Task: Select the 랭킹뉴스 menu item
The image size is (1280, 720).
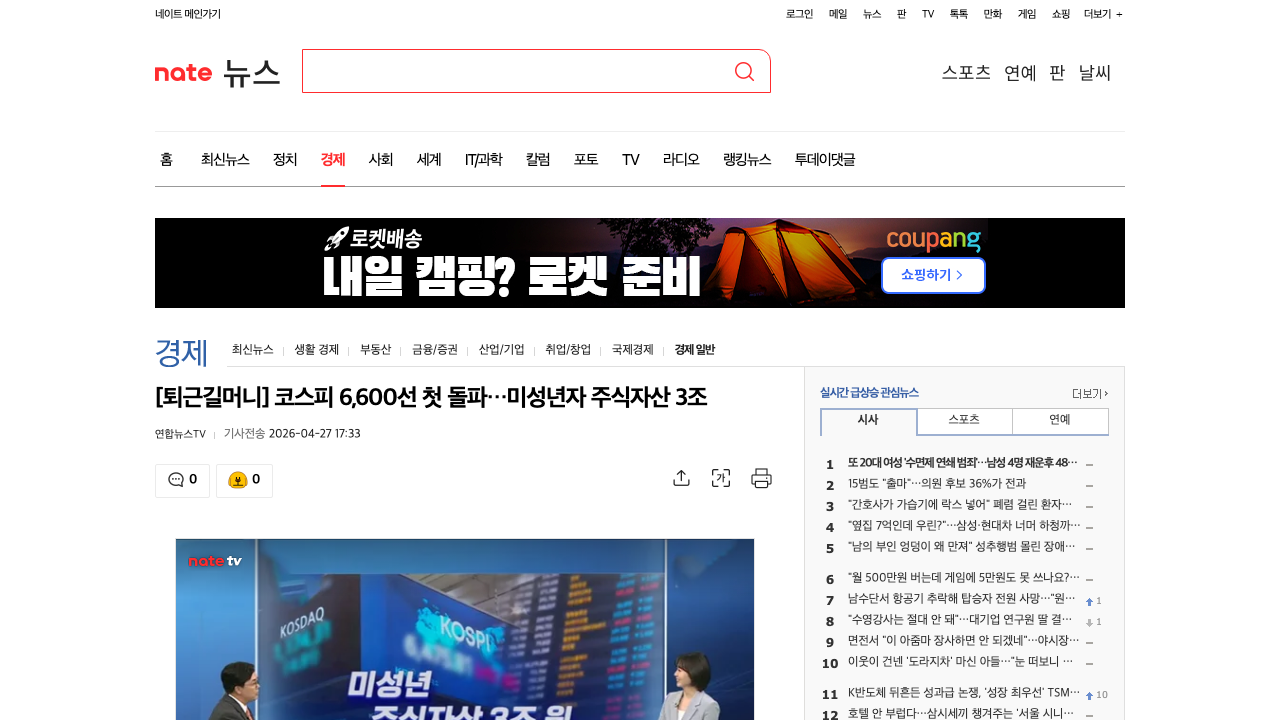Action: coord(747,159)
